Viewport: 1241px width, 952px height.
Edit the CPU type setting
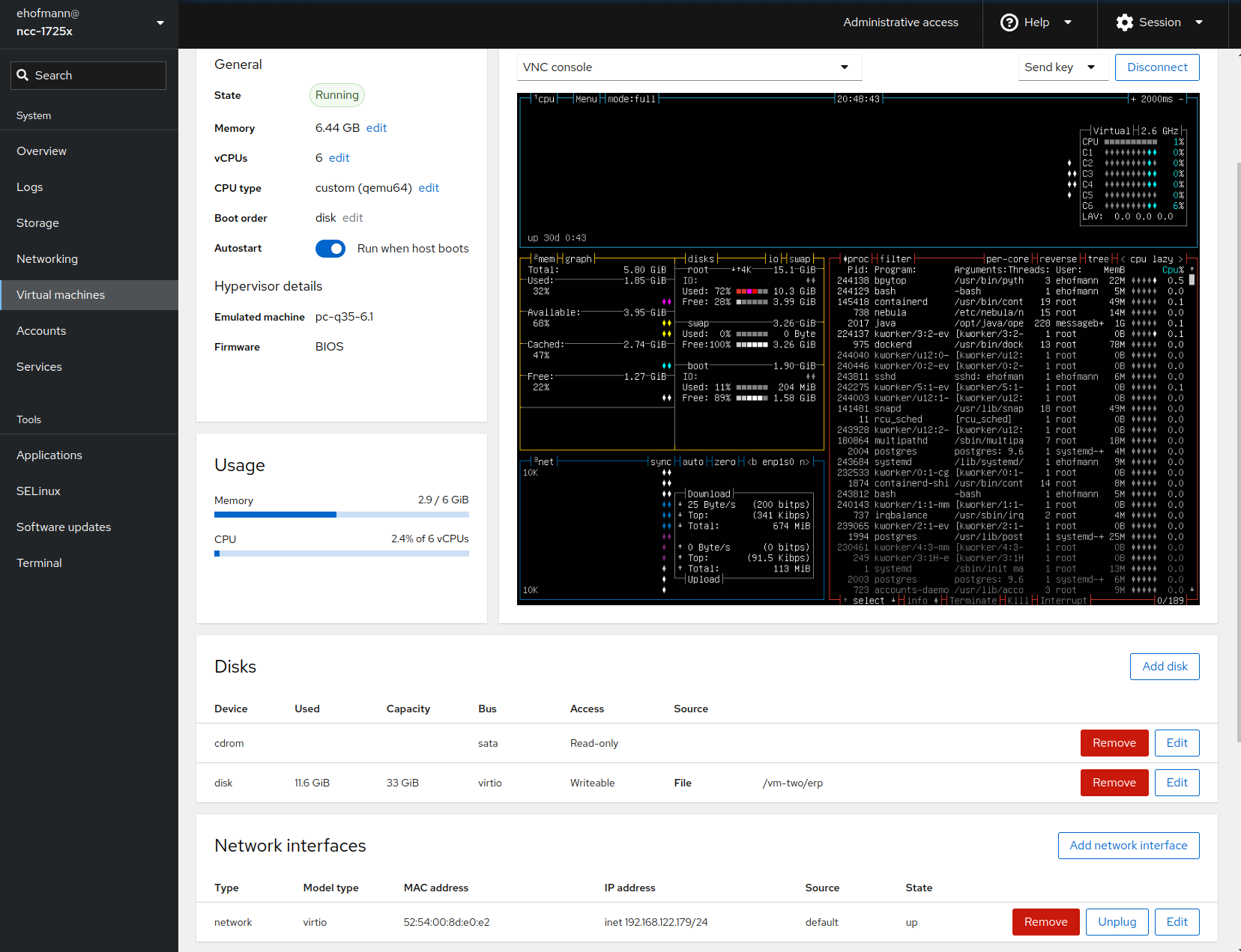tap(429, 188)
